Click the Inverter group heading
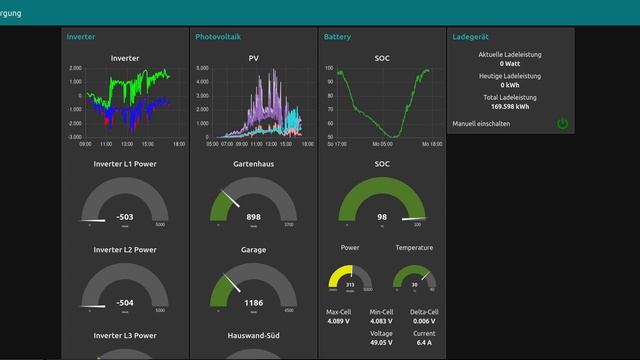This screenshot has height=360, width=640. (x=81, y=37)
